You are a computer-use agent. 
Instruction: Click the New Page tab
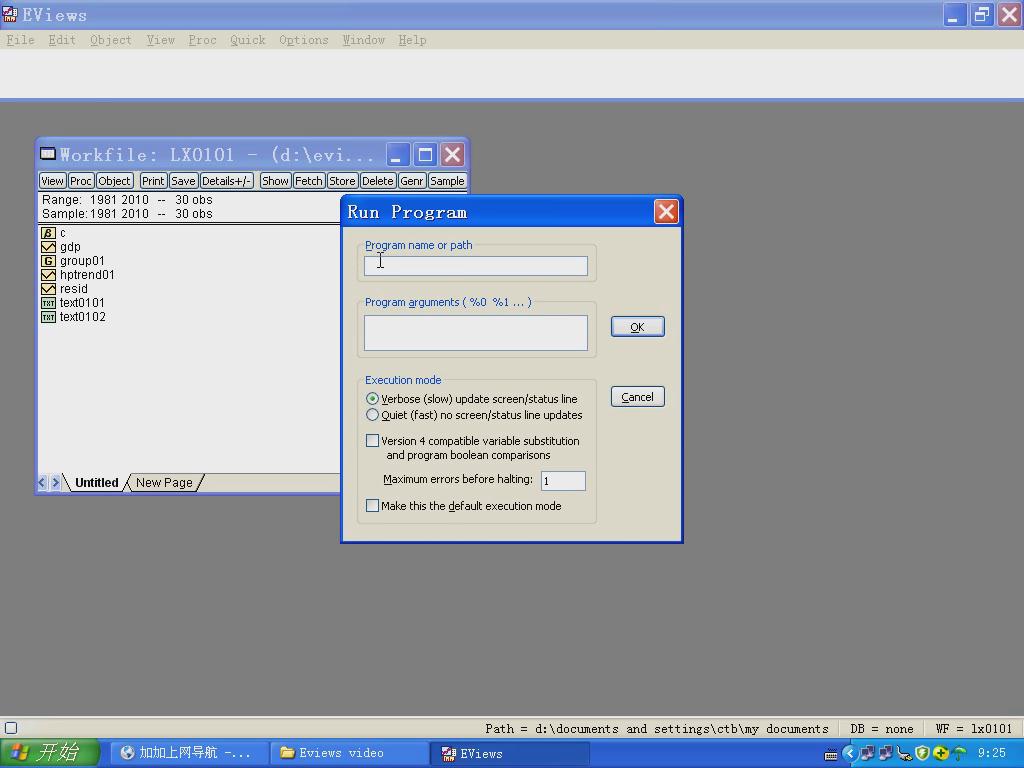[164, 483]
